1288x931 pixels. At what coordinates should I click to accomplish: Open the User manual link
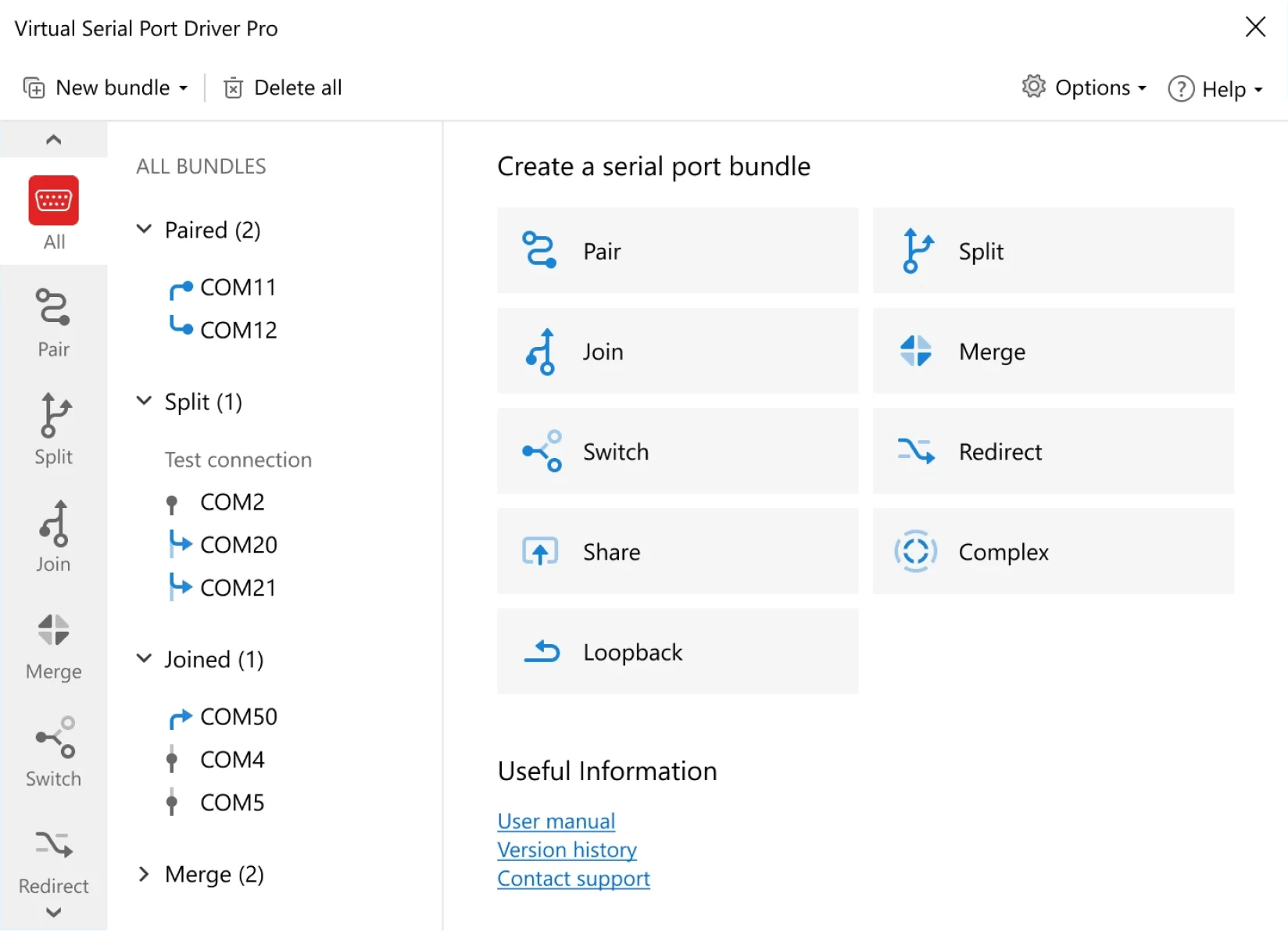tap(556, 821)
